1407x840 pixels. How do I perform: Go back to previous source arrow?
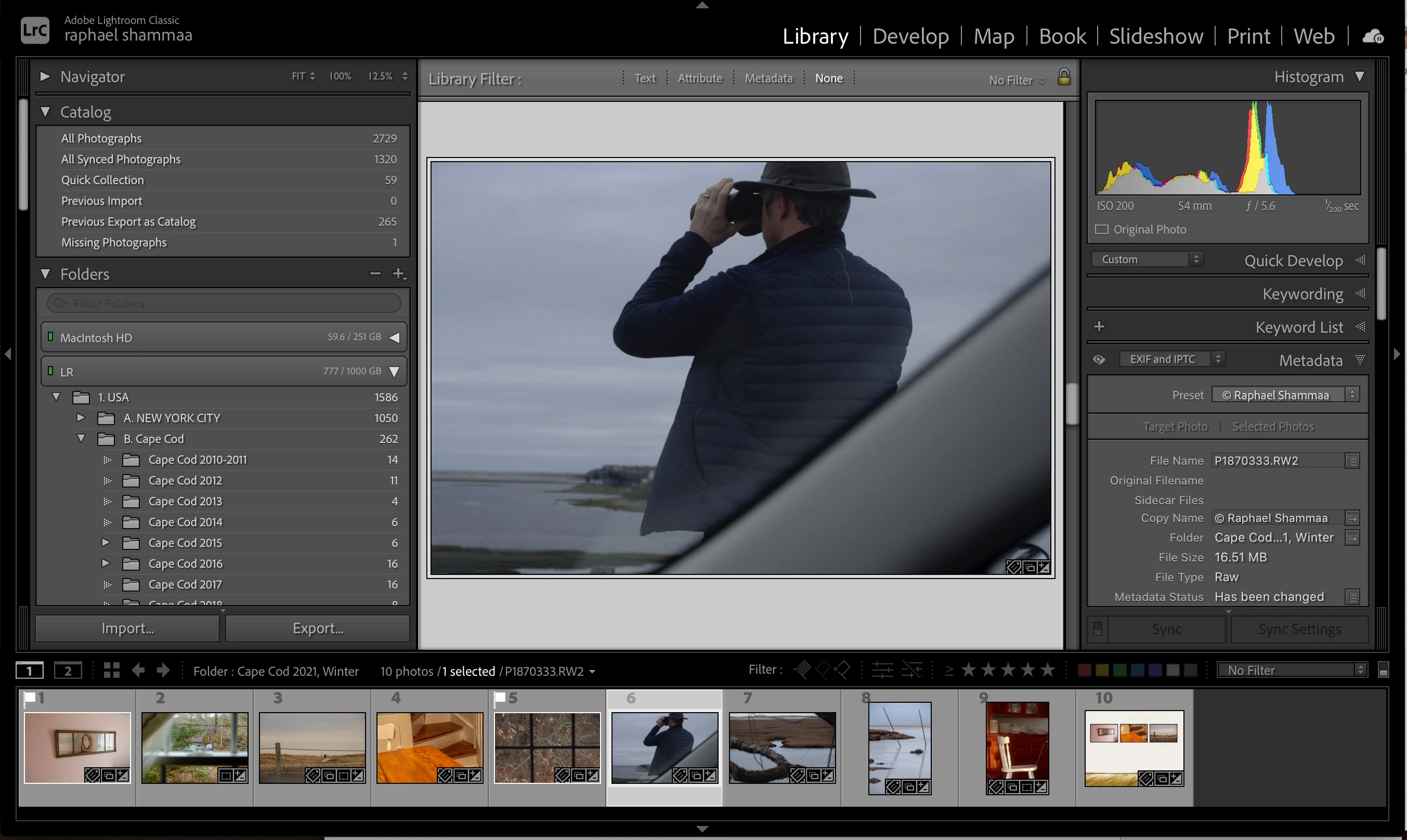pyautogui.click(x=138, y=670)
